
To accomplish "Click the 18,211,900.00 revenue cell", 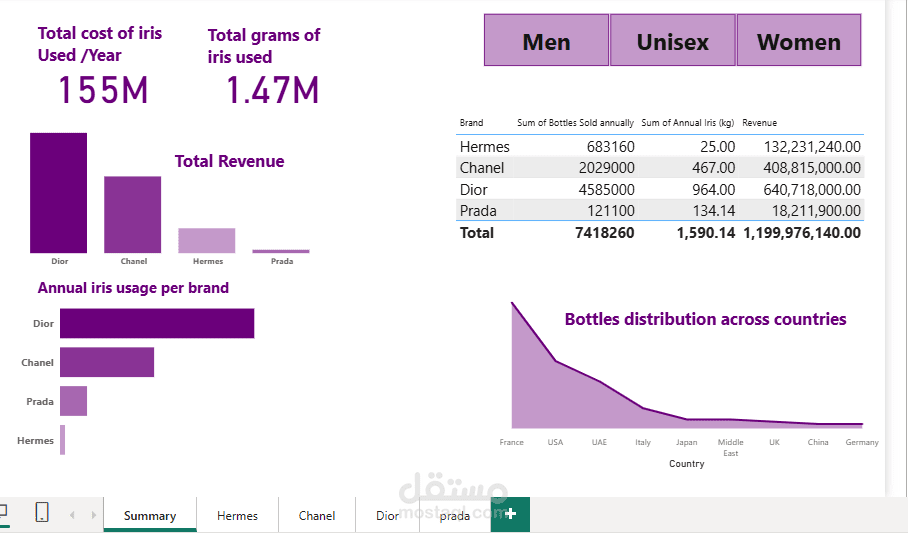I will (x=816, y=211).
